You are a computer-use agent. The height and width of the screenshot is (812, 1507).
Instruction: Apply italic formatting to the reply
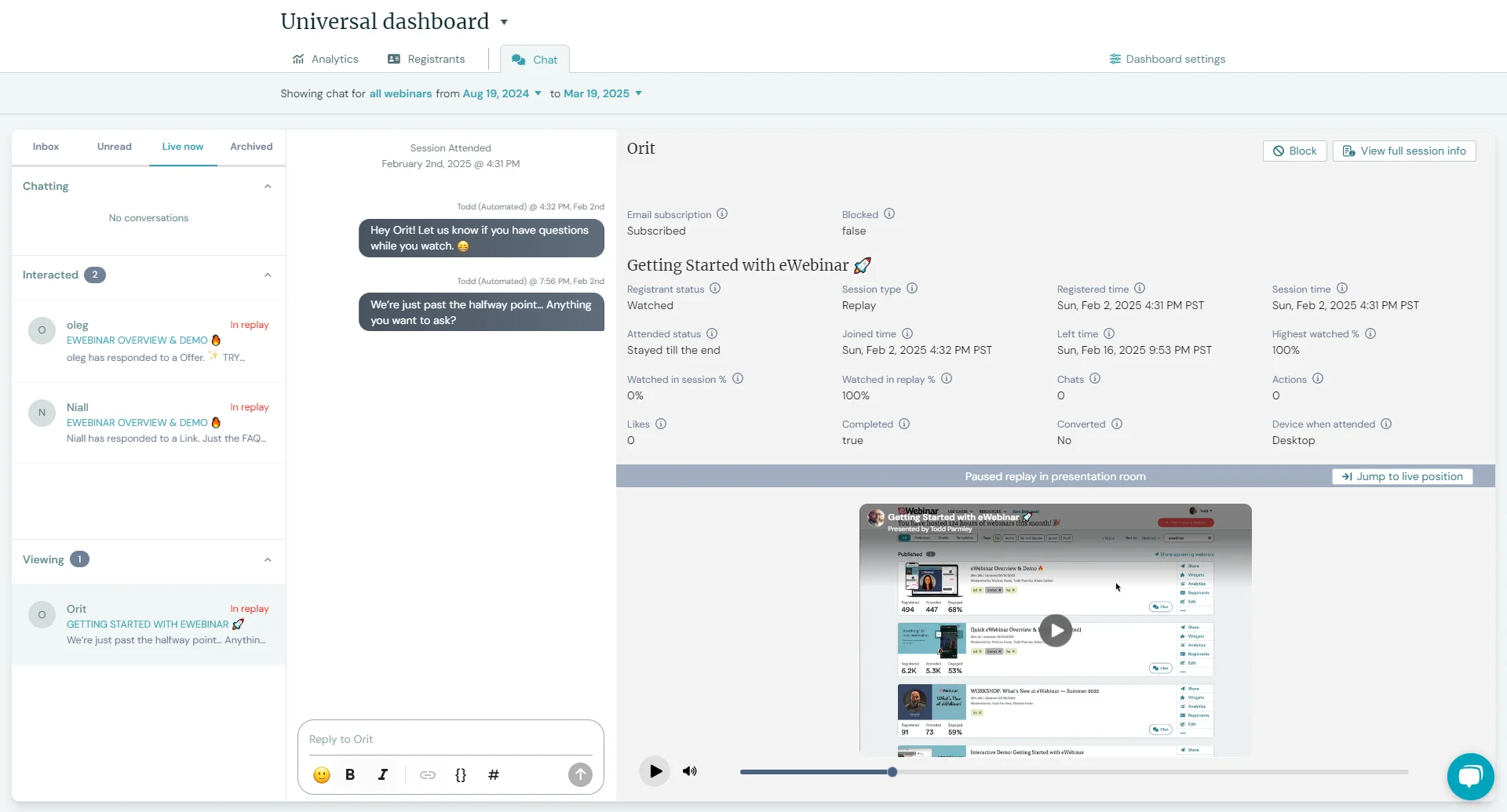pos(383,775)
